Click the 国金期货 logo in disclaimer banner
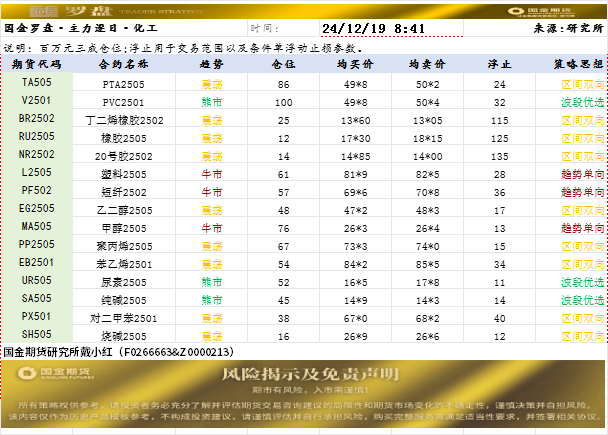The width and height of the screenshot is (608, 435). point(56,373)
